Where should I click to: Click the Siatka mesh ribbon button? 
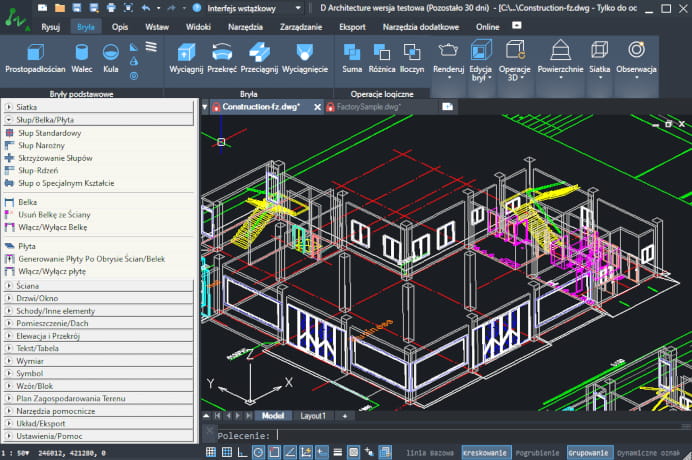pyautogui.click(x=599, y=61)
